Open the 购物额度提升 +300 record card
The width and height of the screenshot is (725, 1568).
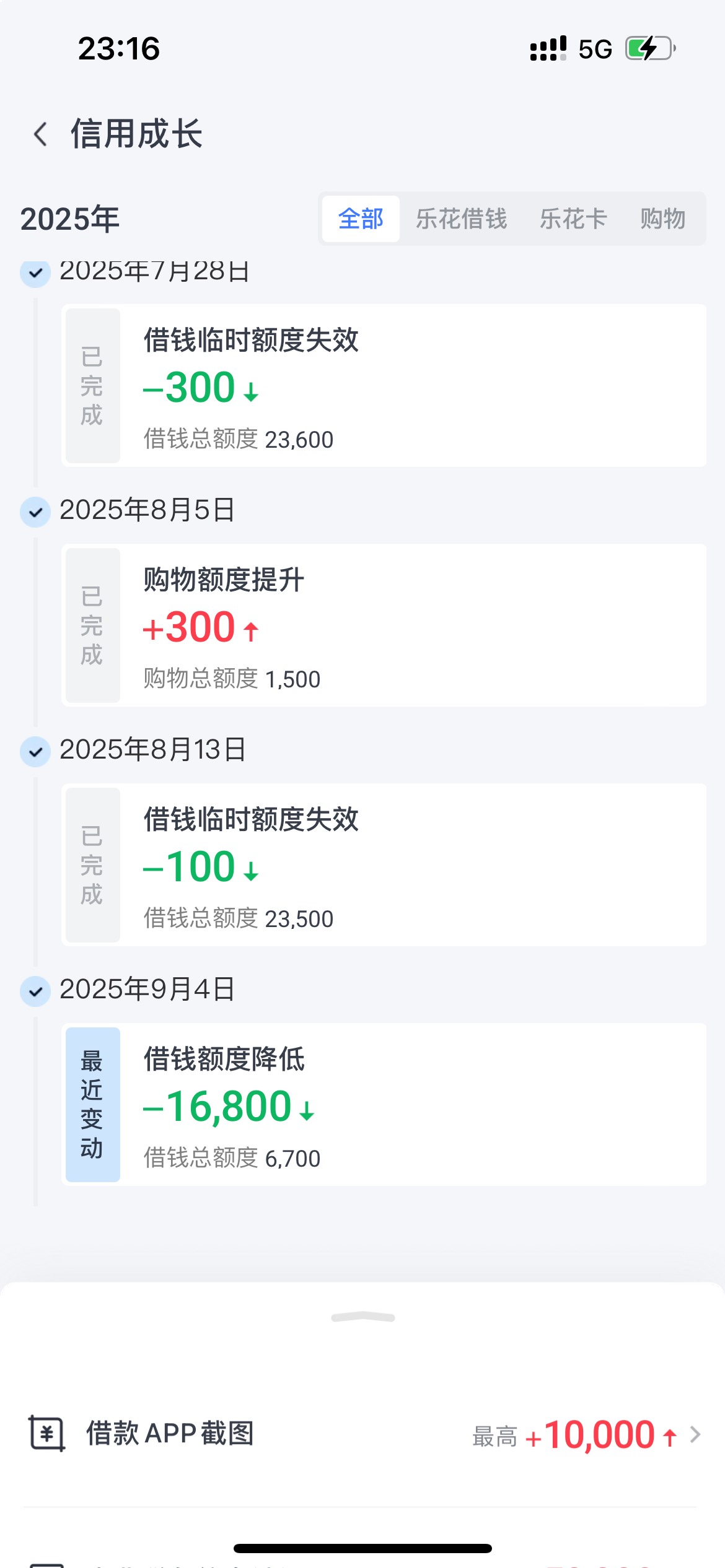point(384,625)
